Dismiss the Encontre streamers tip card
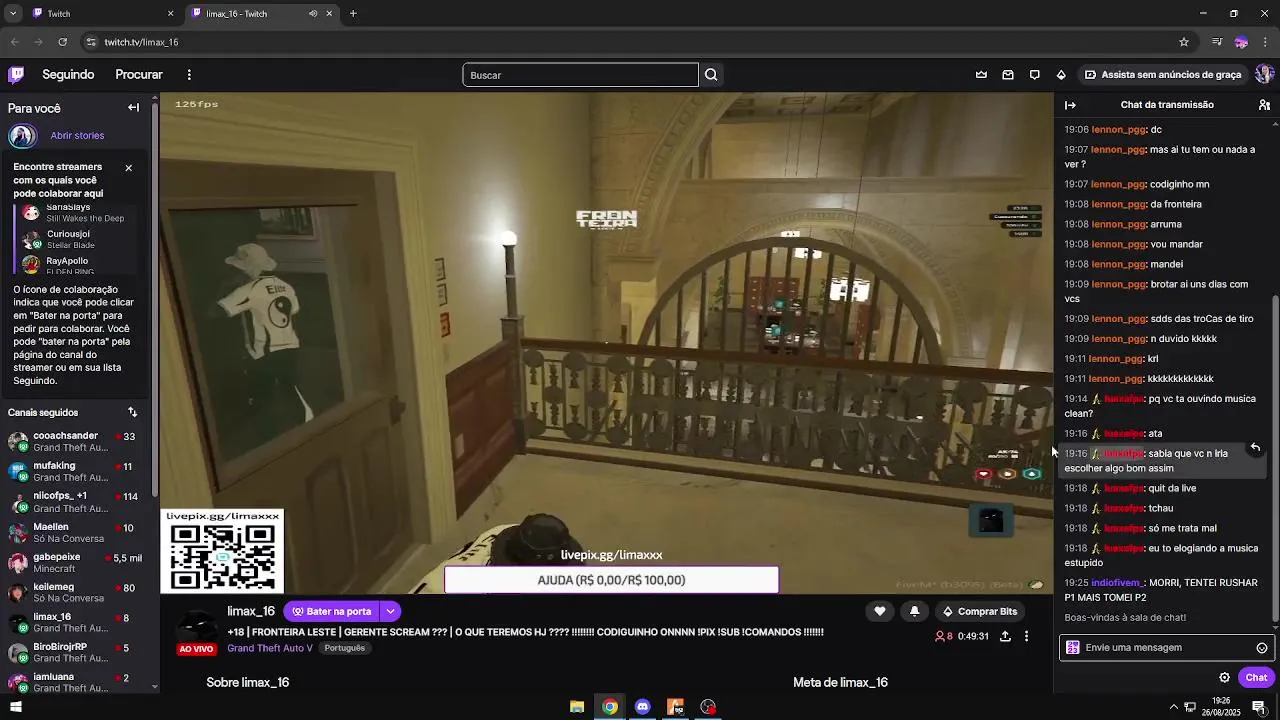The height and width of the screenshot is (720, 1280). [128, 168]
